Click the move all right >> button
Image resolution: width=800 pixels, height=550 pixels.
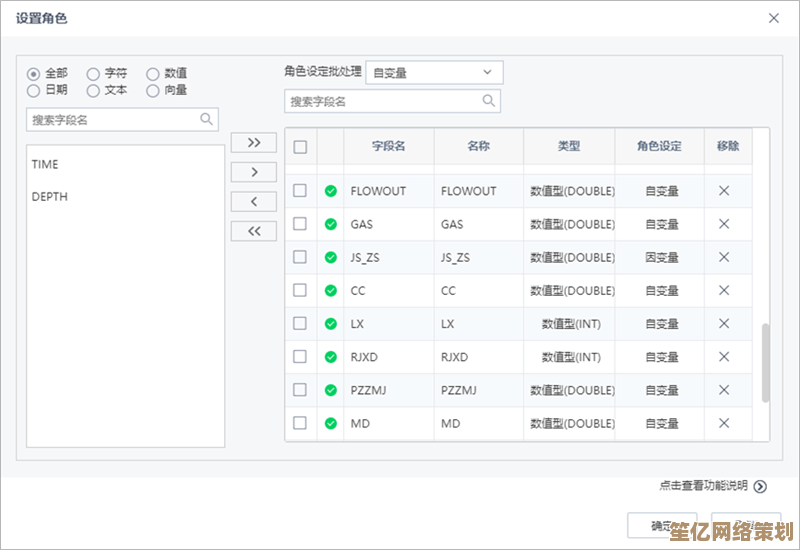click(x=254, y=143)
